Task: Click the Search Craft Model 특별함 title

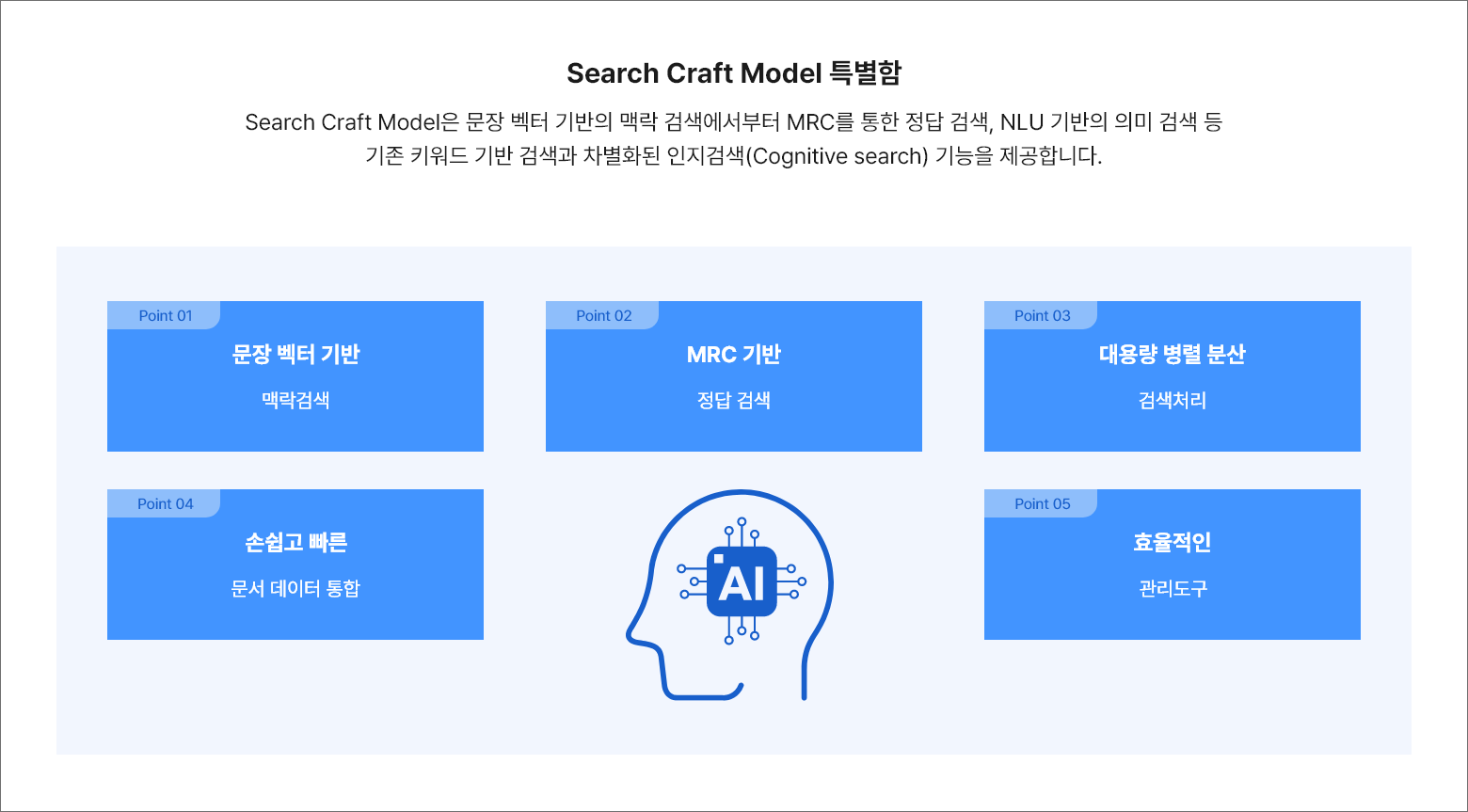Action: (734, 73)
